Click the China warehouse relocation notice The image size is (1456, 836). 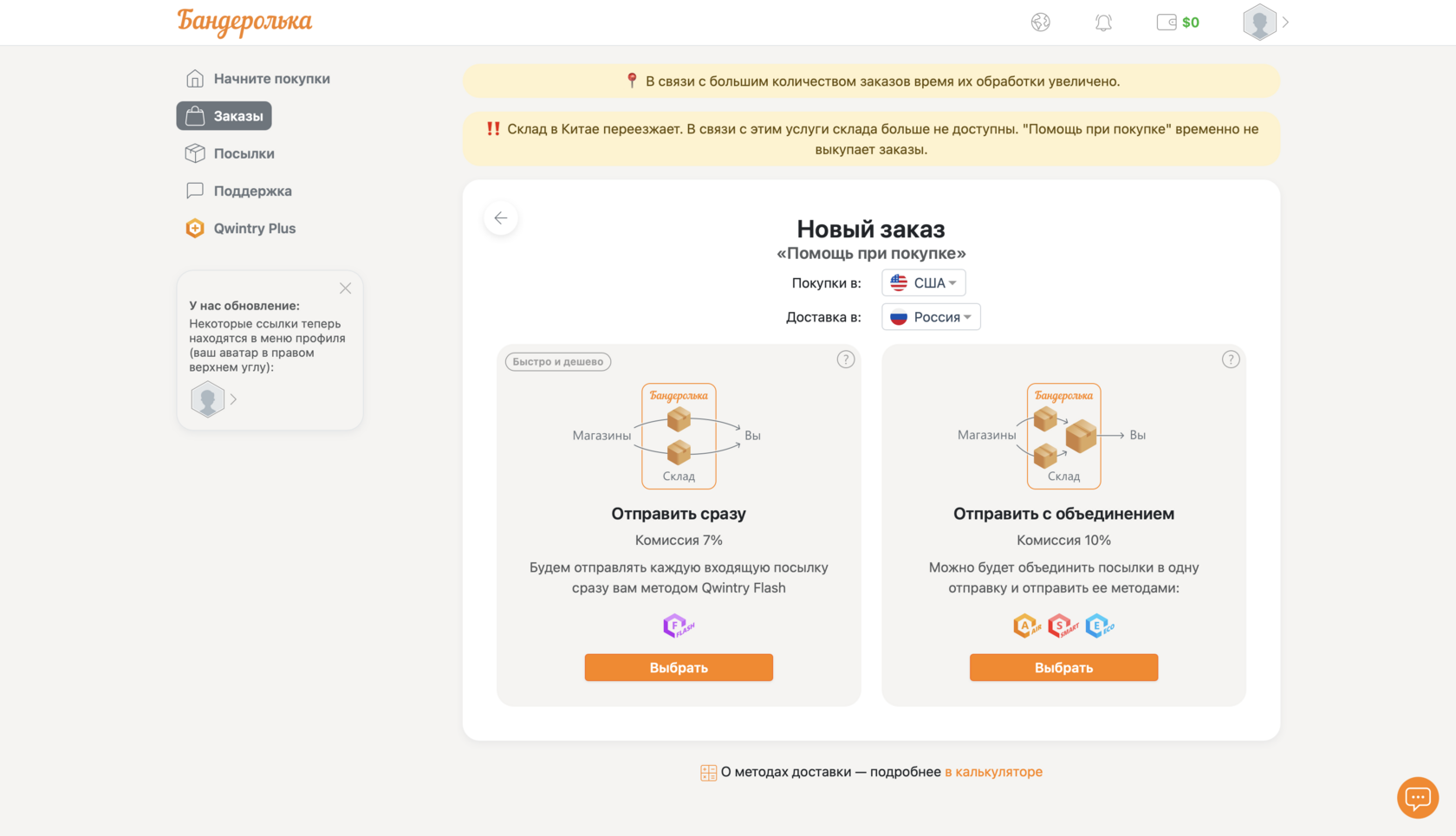click(871, 139)
